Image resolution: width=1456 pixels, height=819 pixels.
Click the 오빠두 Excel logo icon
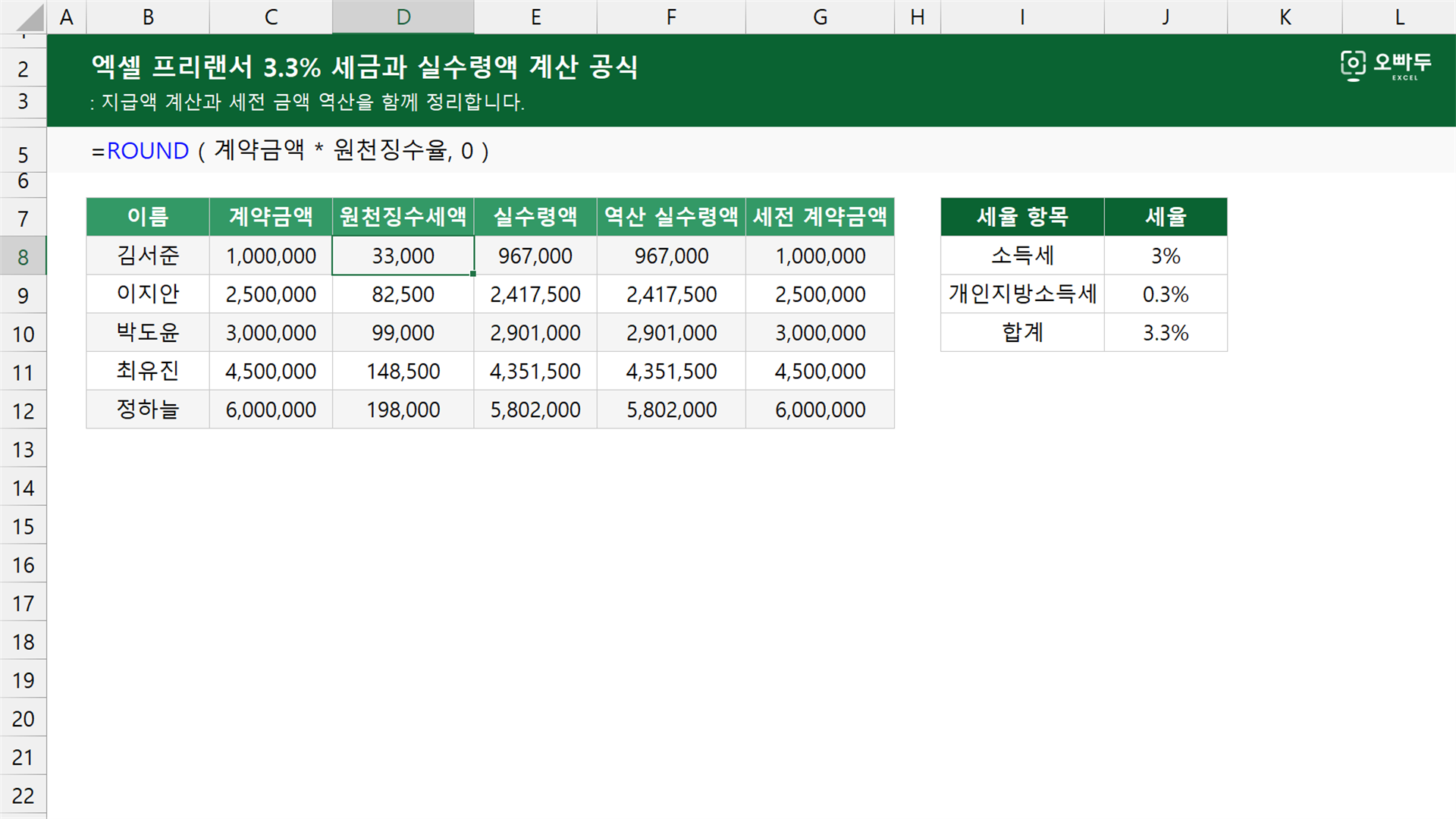tap(1385, 66)
